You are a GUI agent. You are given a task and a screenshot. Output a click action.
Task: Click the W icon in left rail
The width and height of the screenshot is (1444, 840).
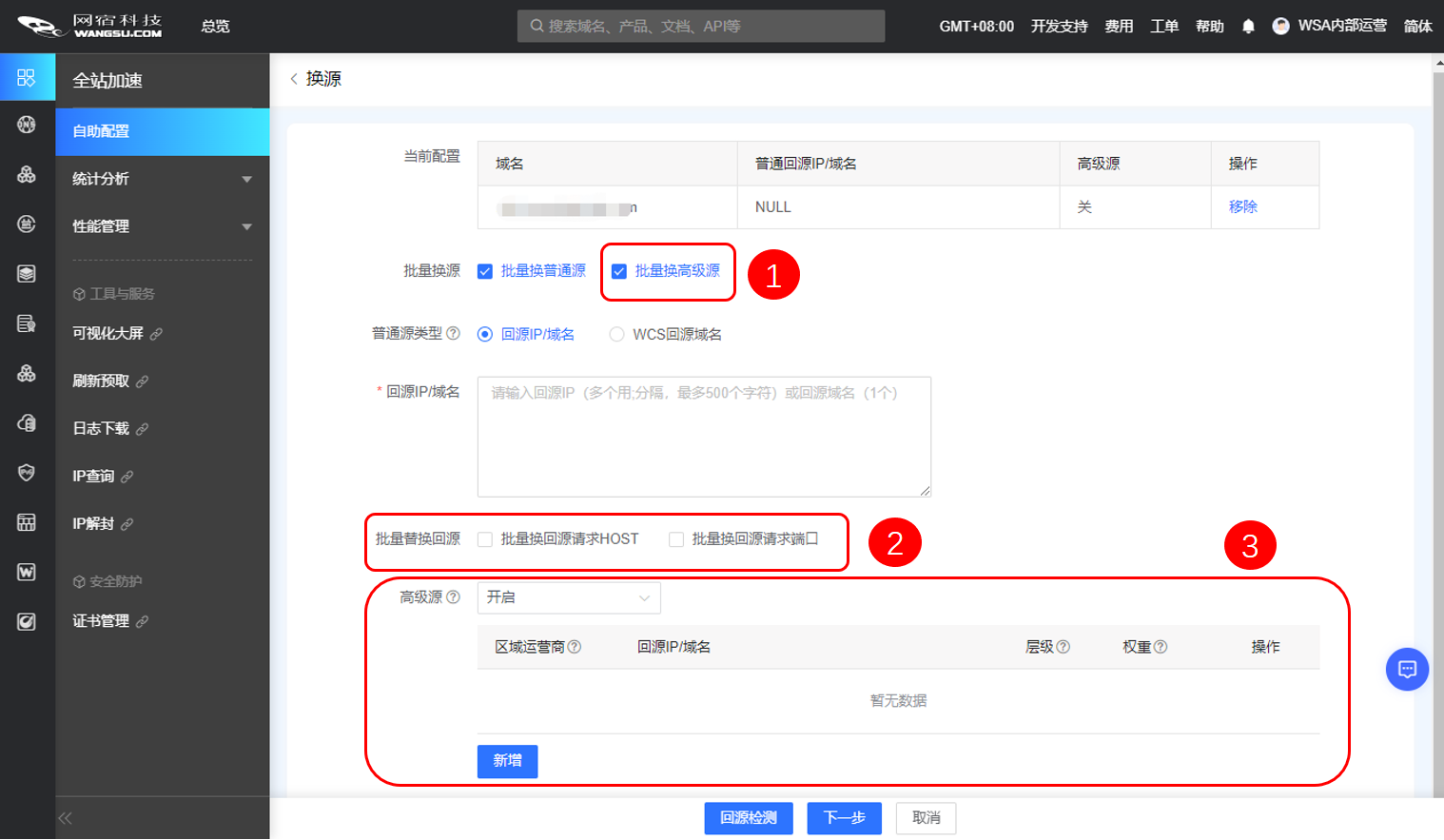pyautogui.click(x=27, y=572)
